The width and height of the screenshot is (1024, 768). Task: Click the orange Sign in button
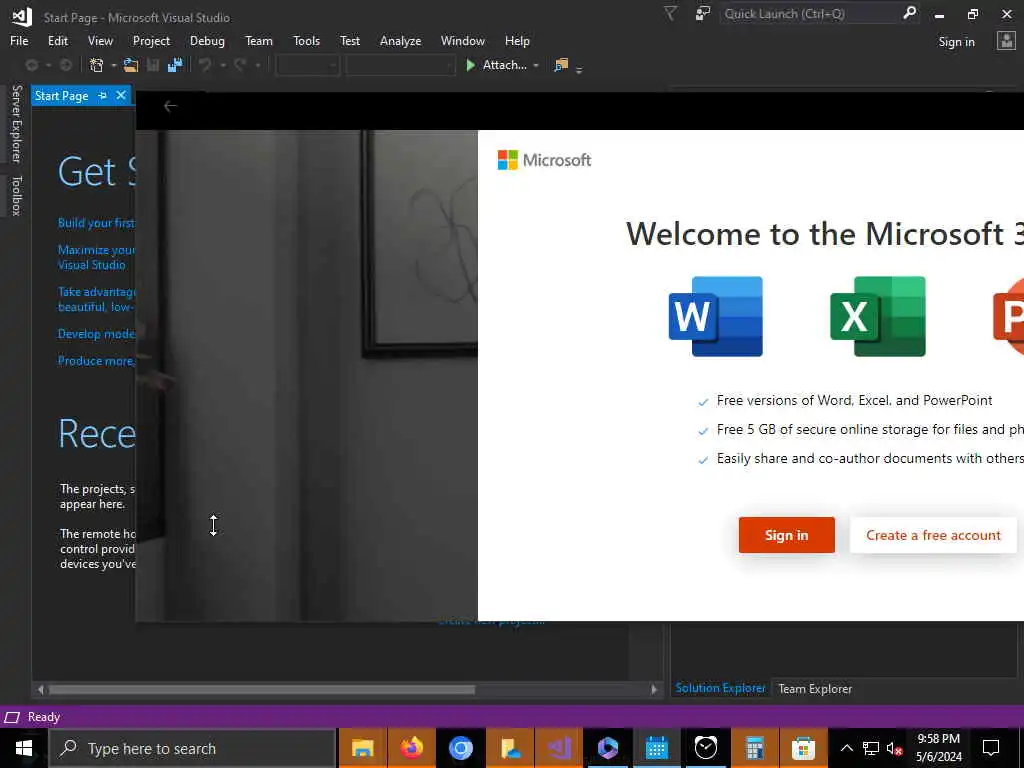pyautogui.click(x=786, y=535)
